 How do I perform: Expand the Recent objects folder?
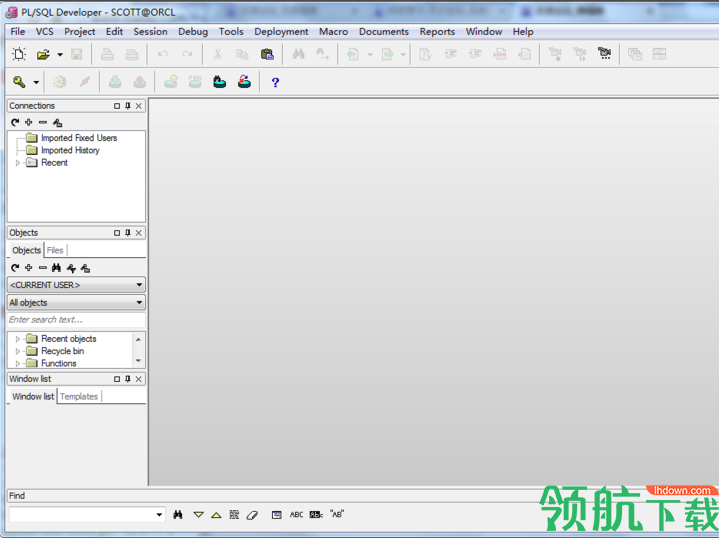pyautogui.click(x=17, y=338)
